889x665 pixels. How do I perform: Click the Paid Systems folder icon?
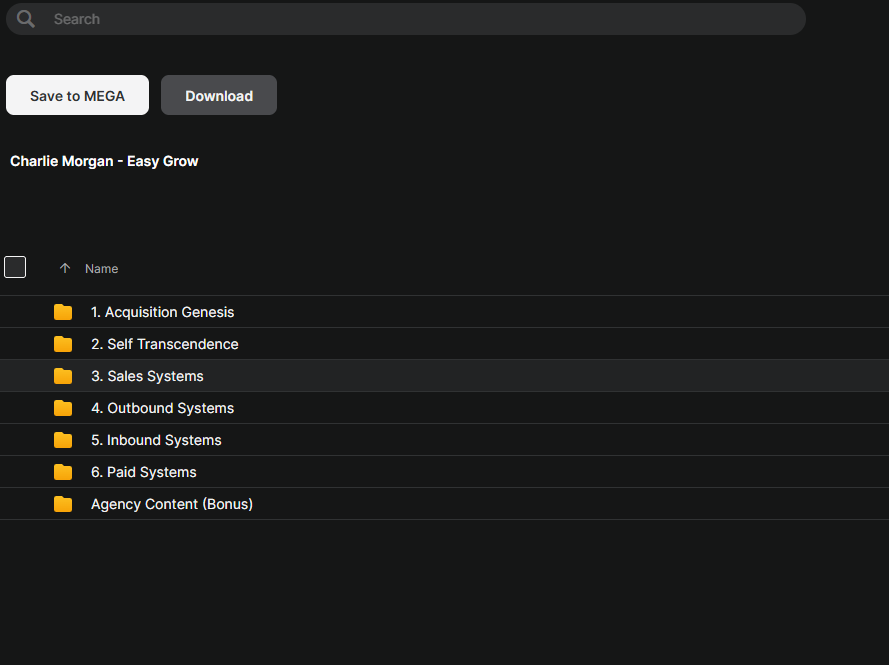pyautogui.click(x=63, y=472)
